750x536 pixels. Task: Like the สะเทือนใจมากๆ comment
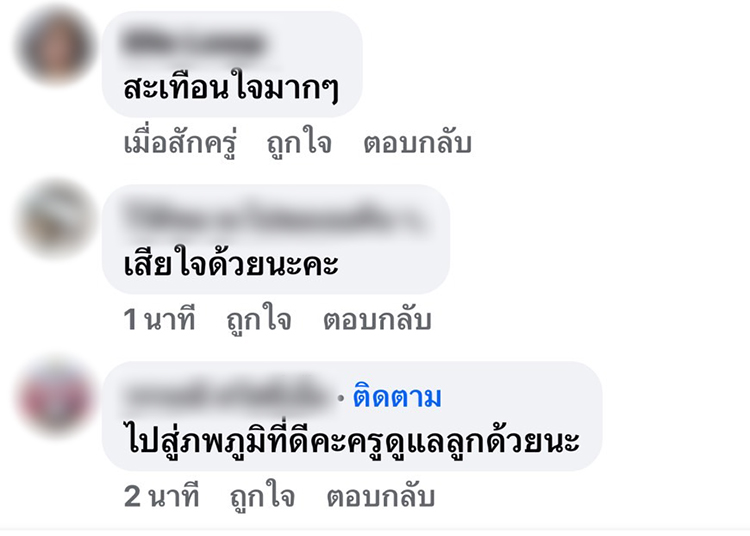(x=299, y=143)
